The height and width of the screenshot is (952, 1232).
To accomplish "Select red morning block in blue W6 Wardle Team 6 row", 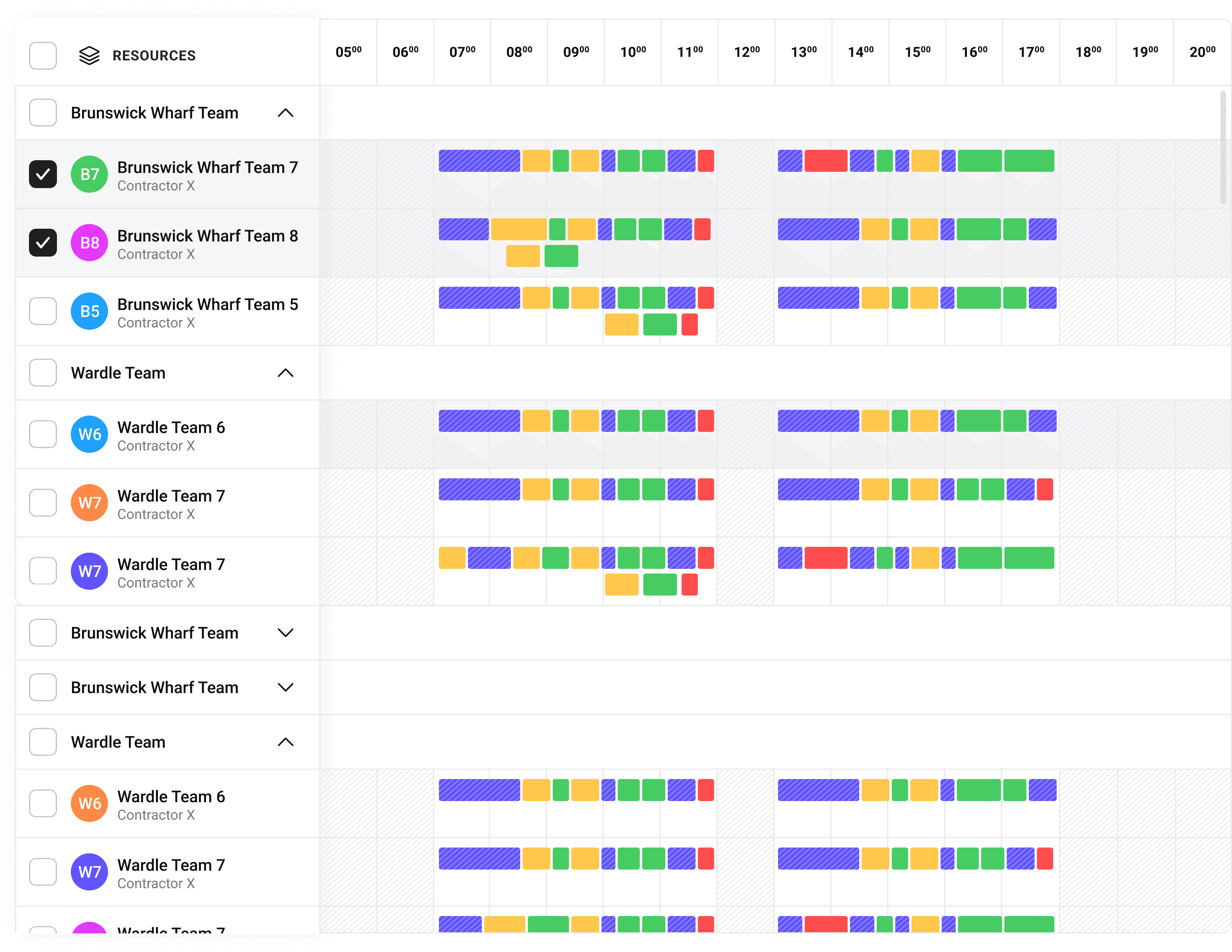I will pos(706,421).
